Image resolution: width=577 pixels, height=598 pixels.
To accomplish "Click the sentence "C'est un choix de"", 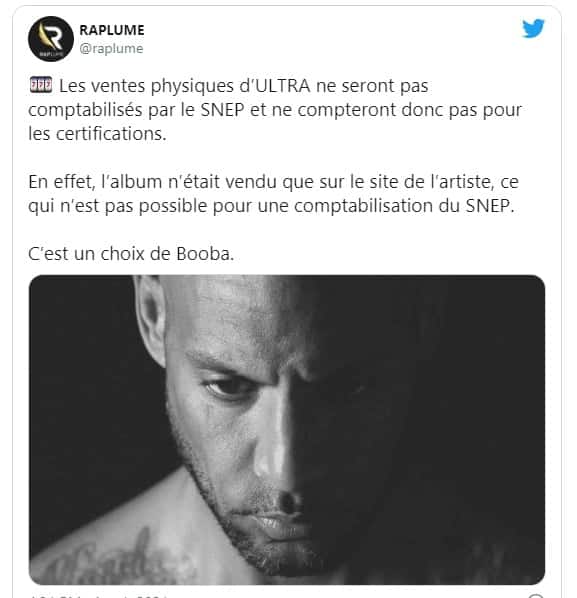I will (x=99, y=254).
